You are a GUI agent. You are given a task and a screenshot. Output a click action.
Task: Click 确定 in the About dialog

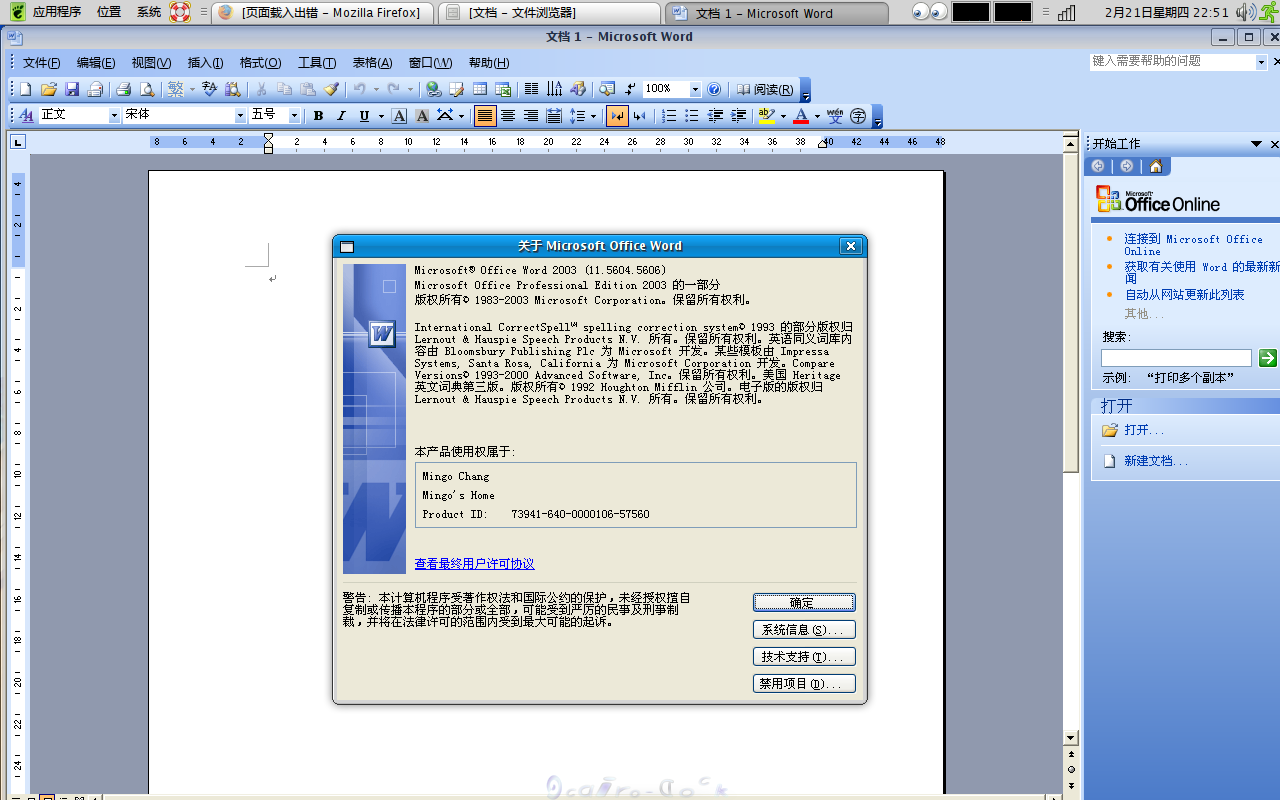[804, 603]
